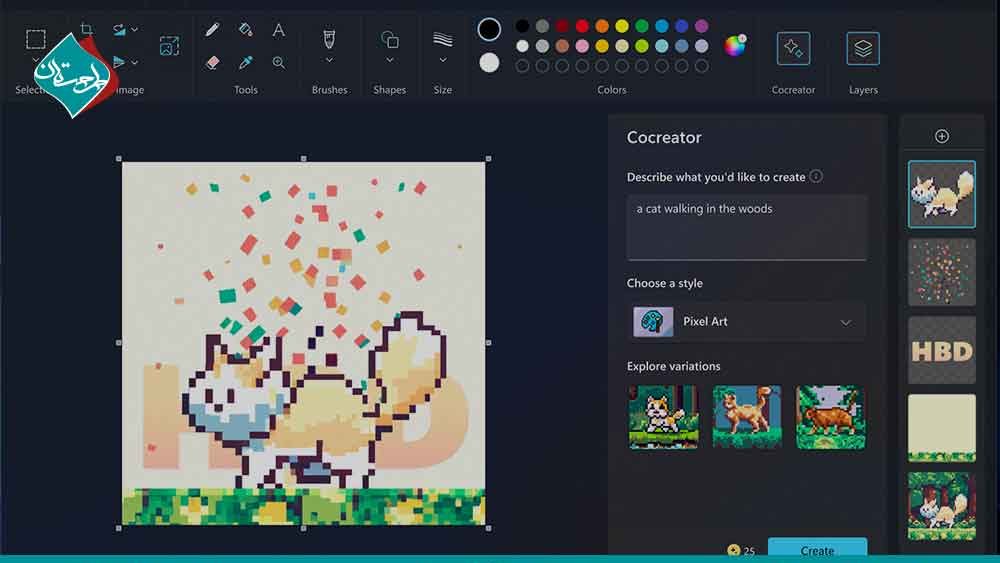1000x563 pixels.
Task: Toggle the Layers panel button
Action: (863, 48)
